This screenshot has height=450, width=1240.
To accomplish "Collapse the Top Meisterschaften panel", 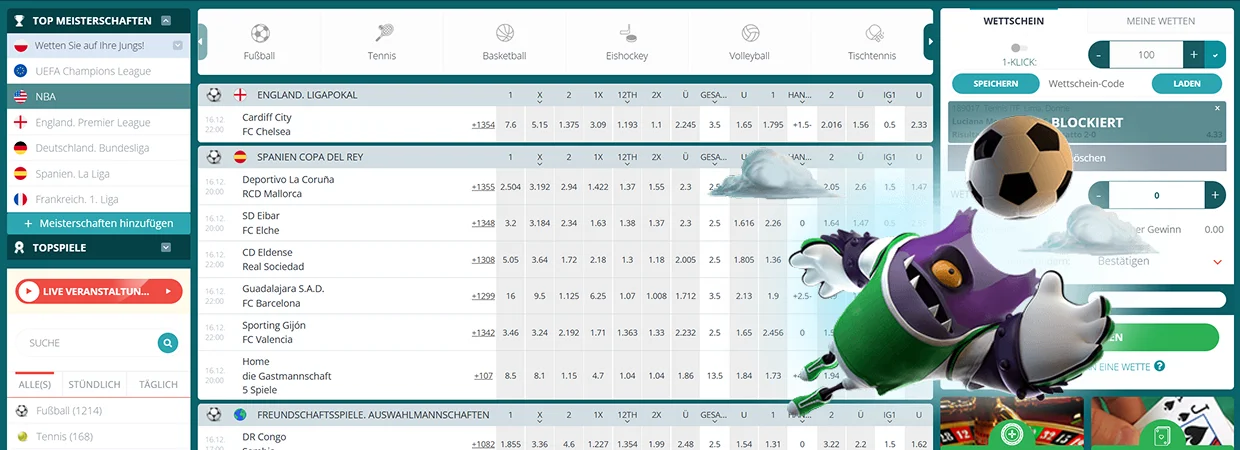I will point(166,20).
